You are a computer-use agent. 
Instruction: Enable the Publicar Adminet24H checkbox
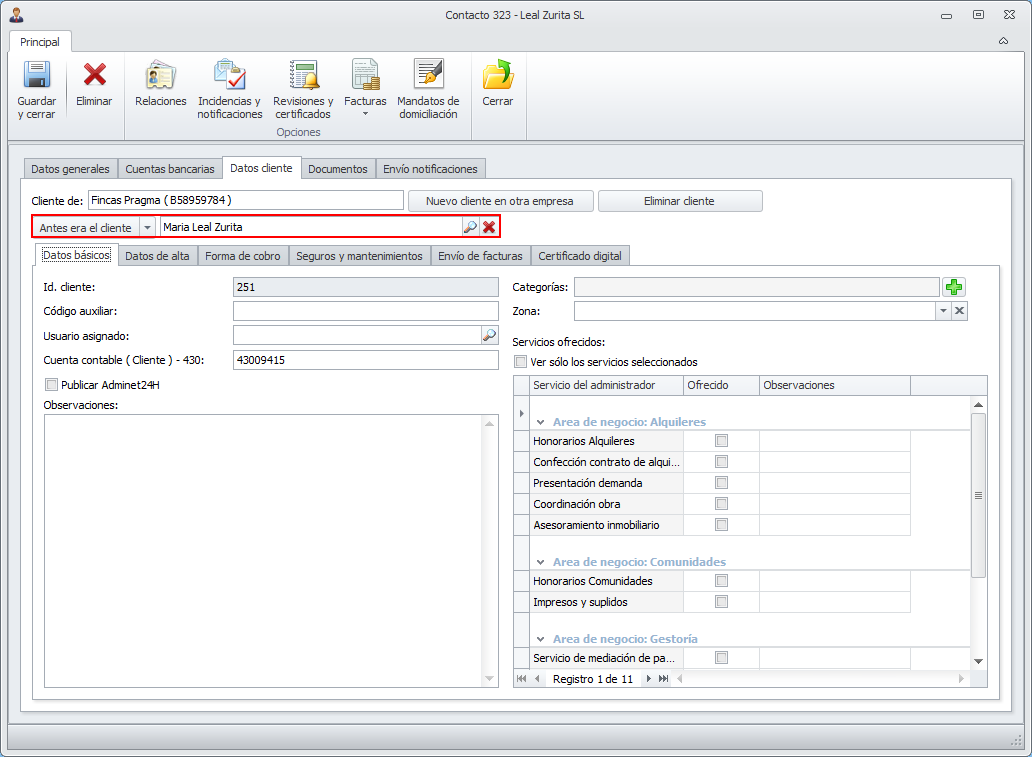point(52,384)
